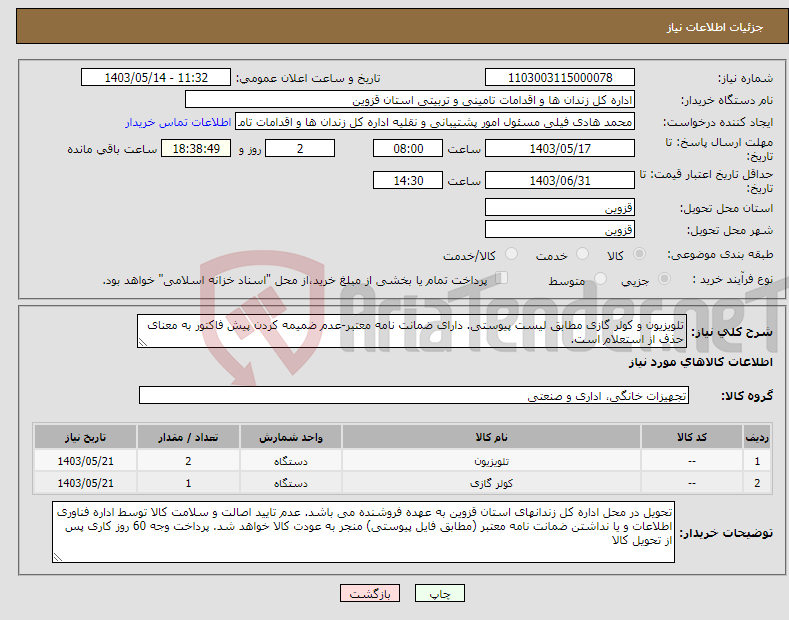Click the price validity date 1403/06/31
The image size is (789, 620).
(560, 180)
